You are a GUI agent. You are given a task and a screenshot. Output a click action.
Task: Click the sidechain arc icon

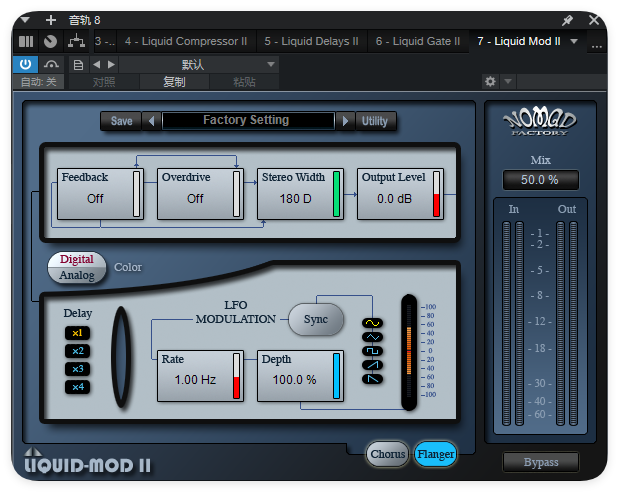[51, 64]
